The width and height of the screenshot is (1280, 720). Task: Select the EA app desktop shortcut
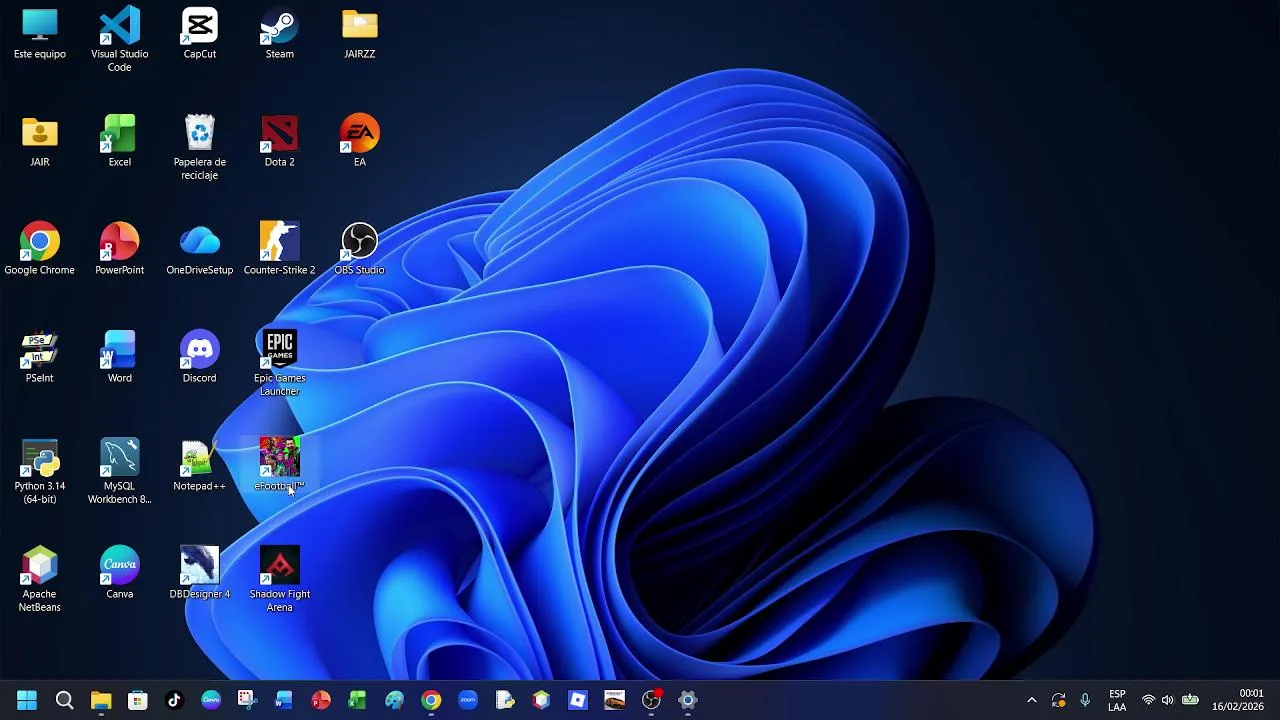pos(360,142)
